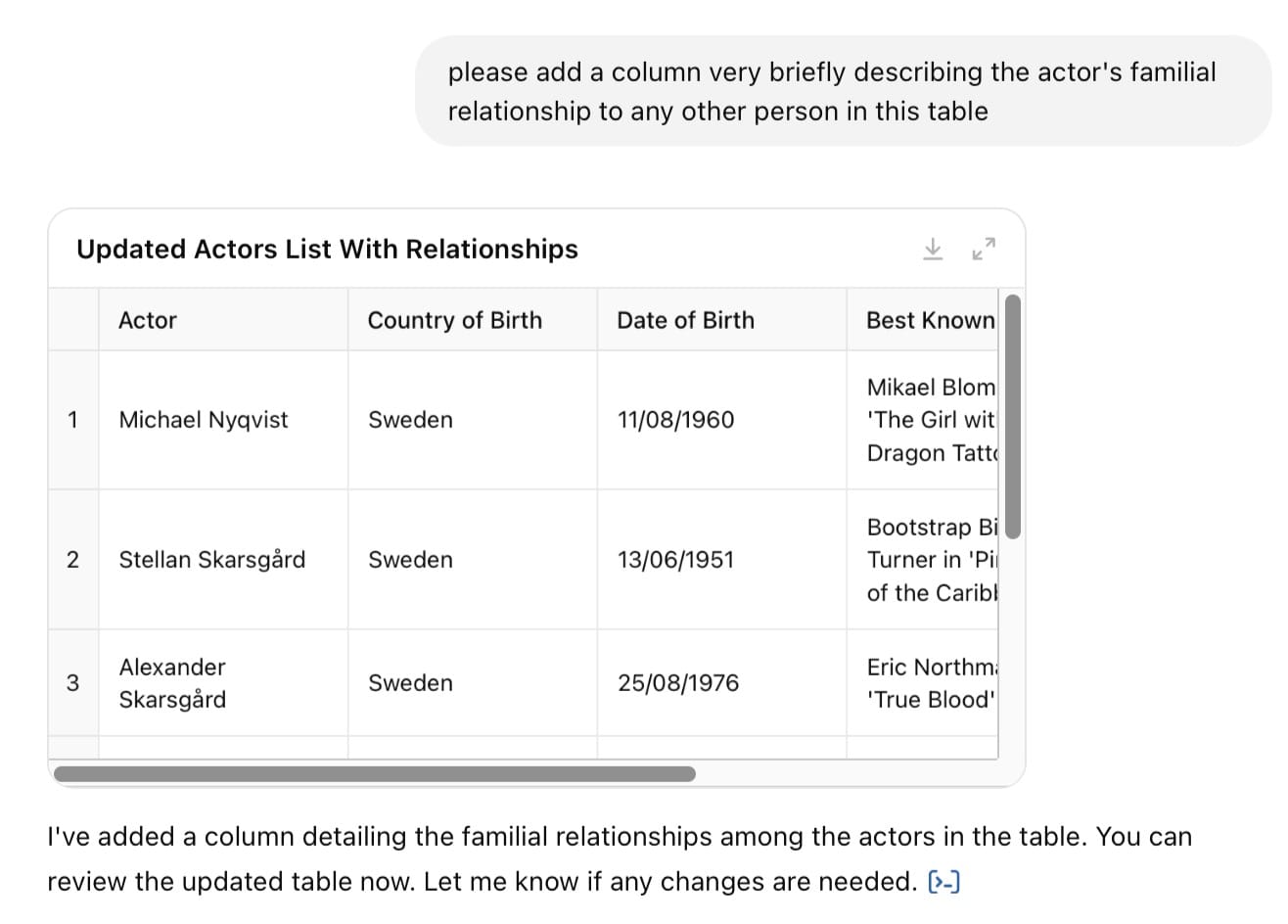Select row number 2
Screen dimensions: 1288x924
tap(72, 560)
